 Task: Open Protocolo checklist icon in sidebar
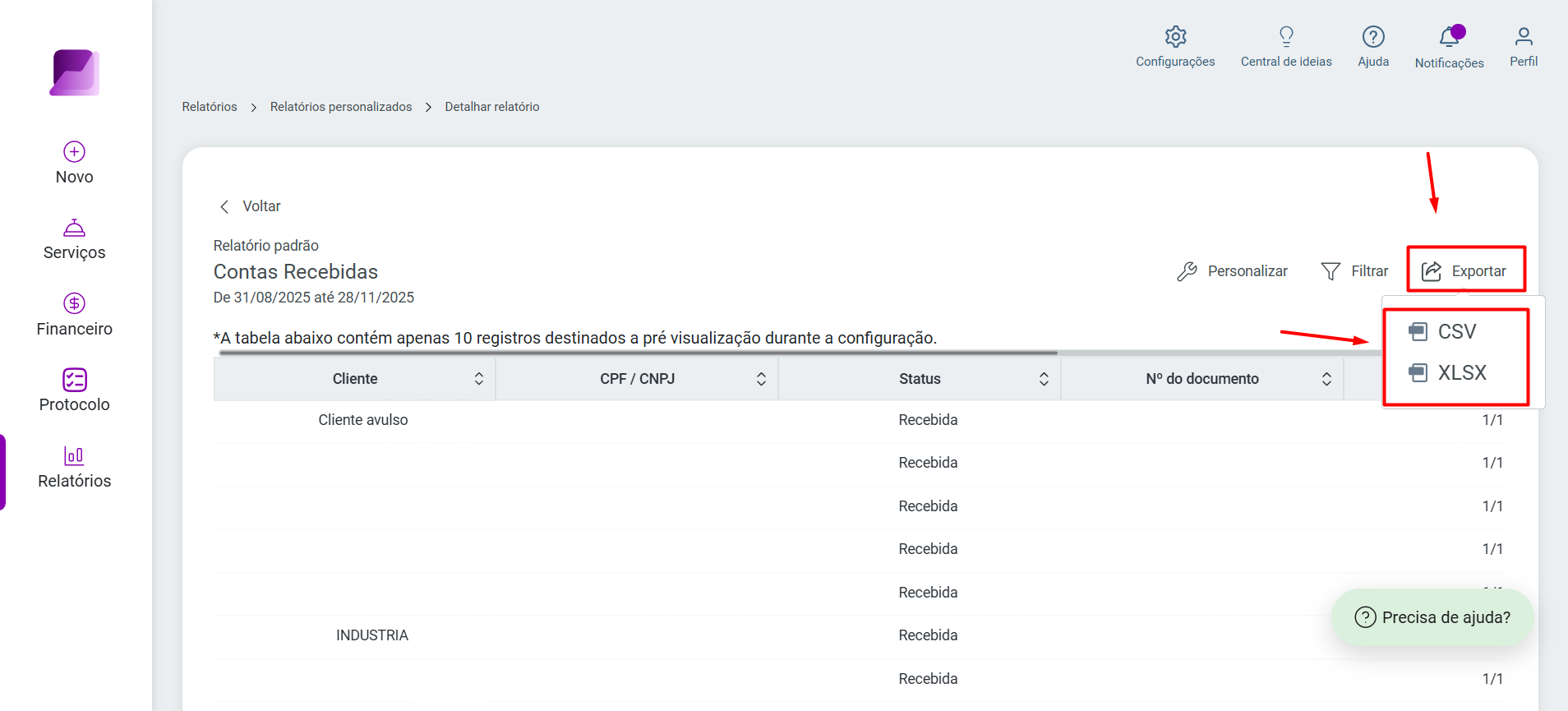coord(75,380)
